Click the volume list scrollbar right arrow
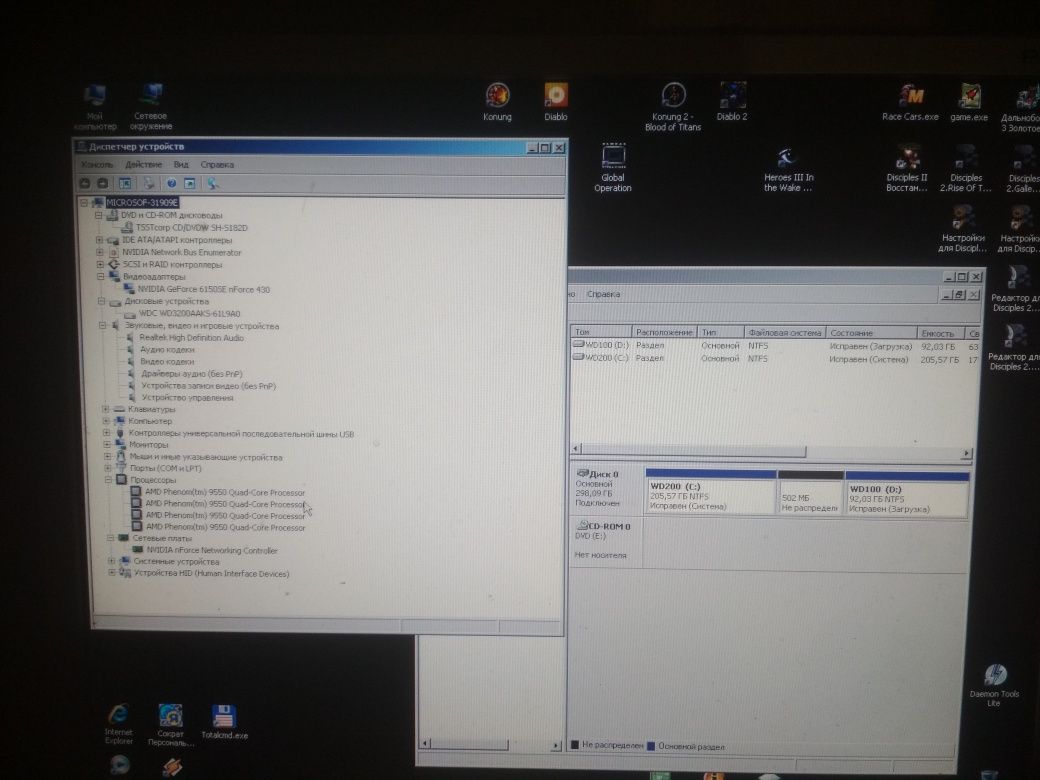This screenshot has height=780, width=1040. tap(966, 453)
